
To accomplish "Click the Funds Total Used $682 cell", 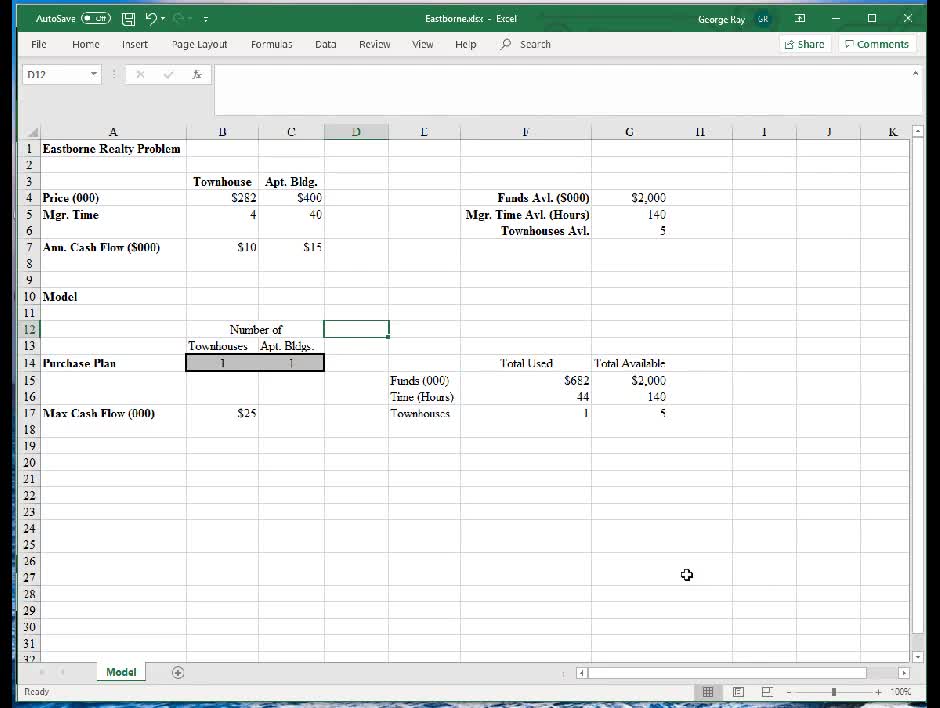I will coord(526,381).
